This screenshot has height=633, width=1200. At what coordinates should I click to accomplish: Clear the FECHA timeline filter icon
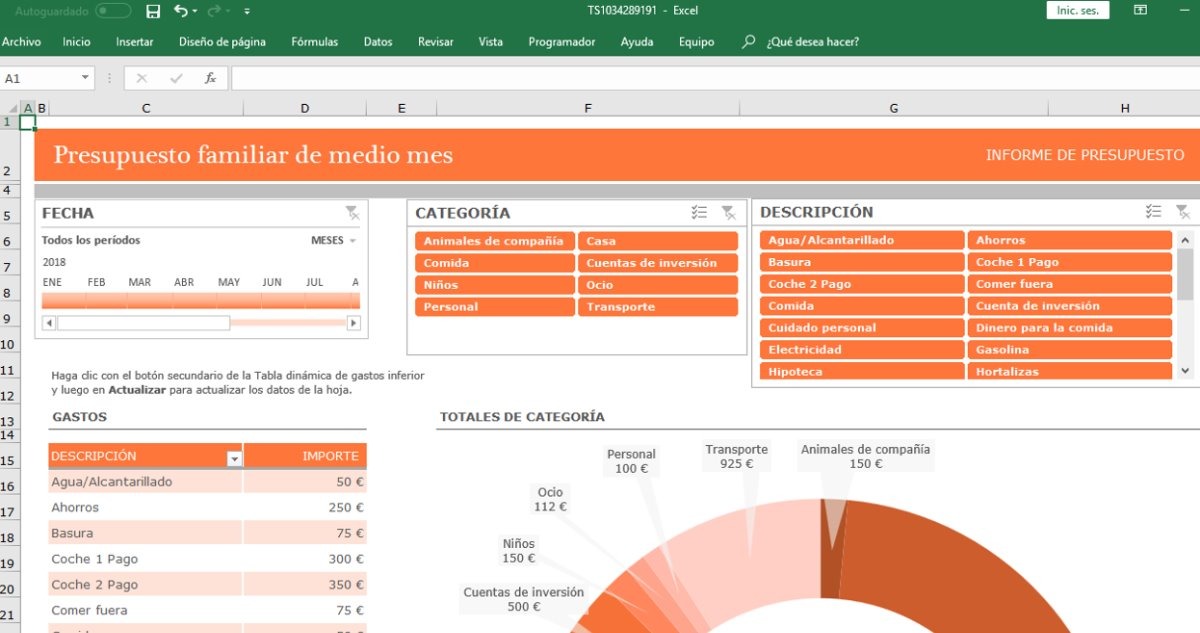(352, 213)
